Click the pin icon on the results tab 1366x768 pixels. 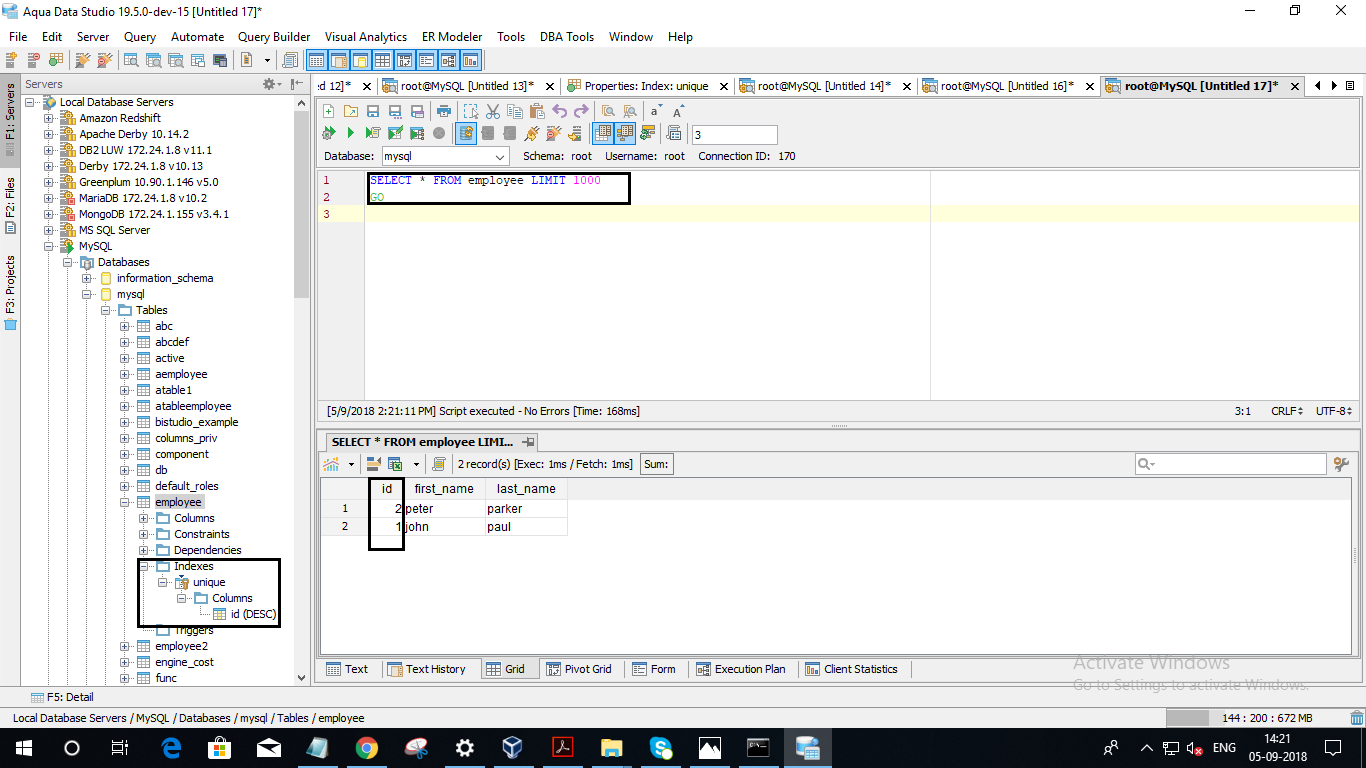click(529, 442)
